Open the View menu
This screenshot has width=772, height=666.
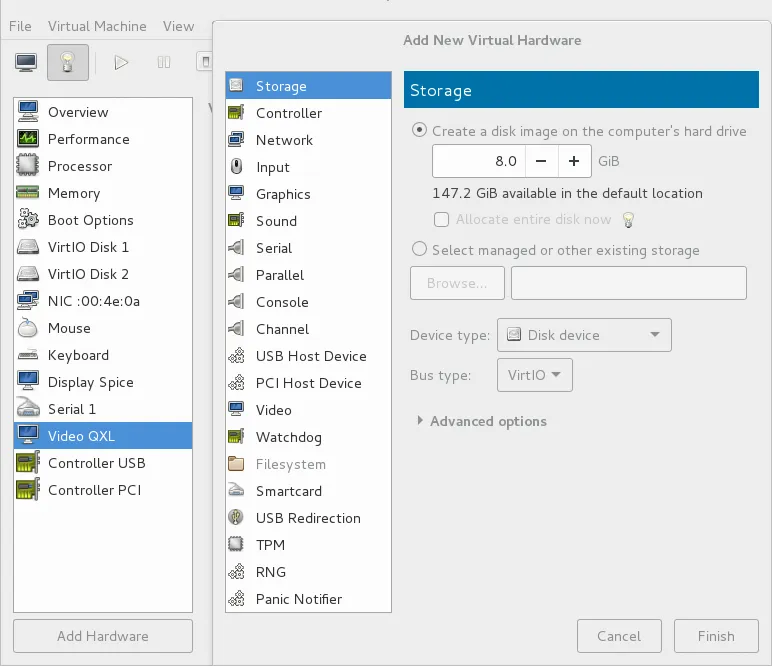(x=178, y=26)
